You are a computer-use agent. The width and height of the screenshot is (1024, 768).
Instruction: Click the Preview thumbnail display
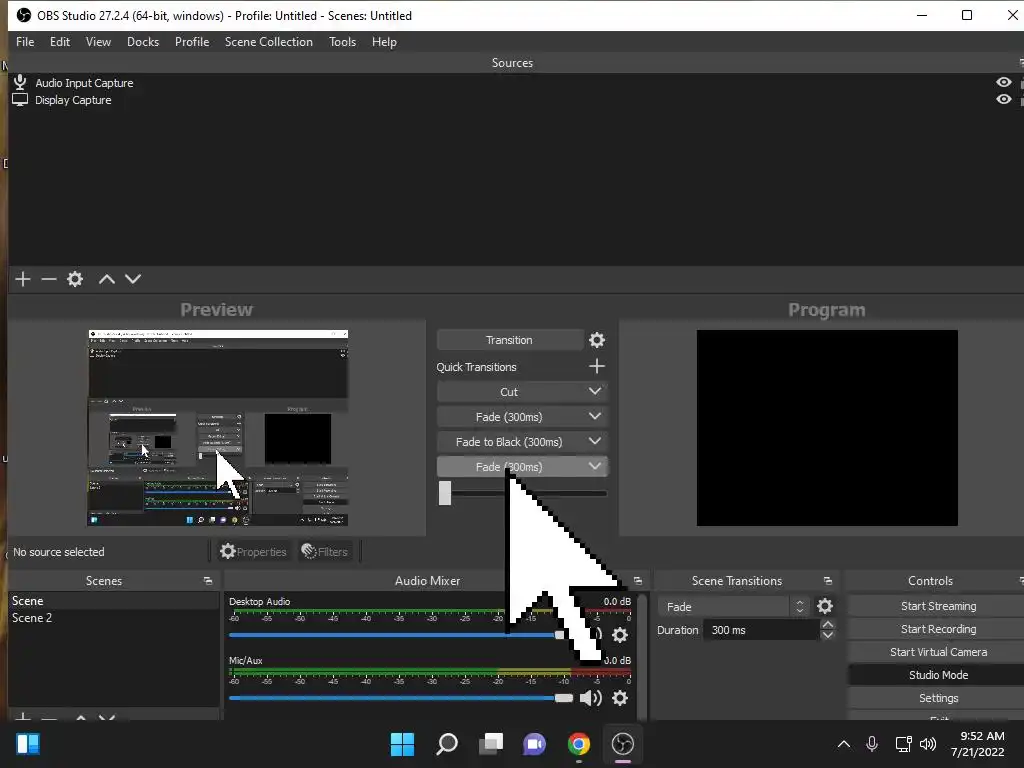coord(217,428)
